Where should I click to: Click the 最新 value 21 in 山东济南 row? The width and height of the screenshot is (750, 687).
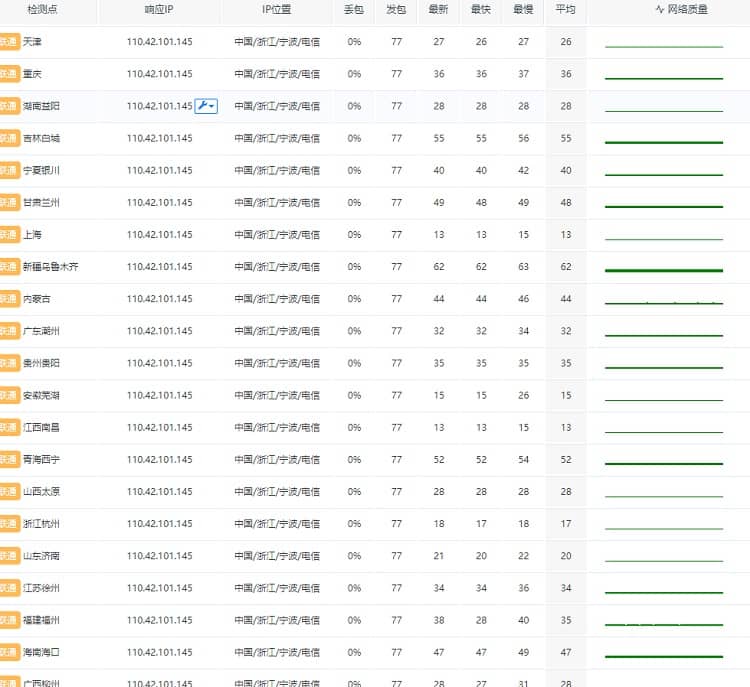pos(439,555)
